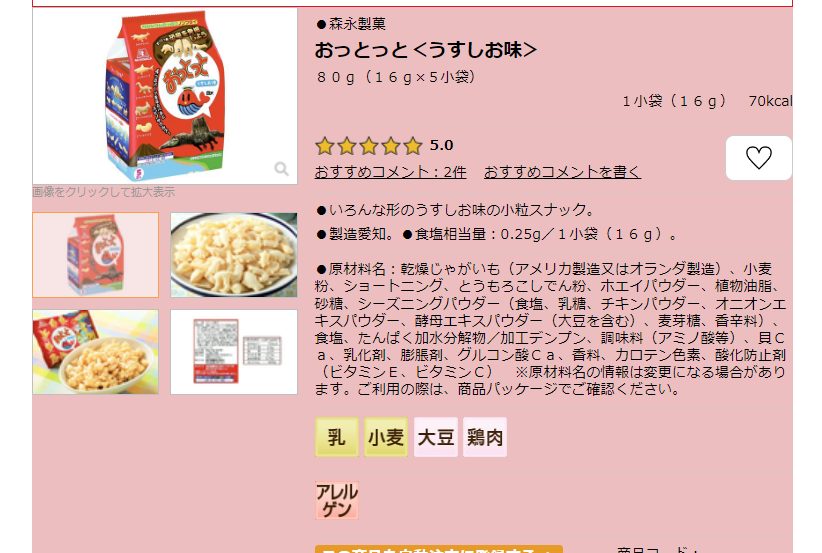
Task: Click 画像をクリックして拡大表示 caption text
Action: [x=104, y=192]
